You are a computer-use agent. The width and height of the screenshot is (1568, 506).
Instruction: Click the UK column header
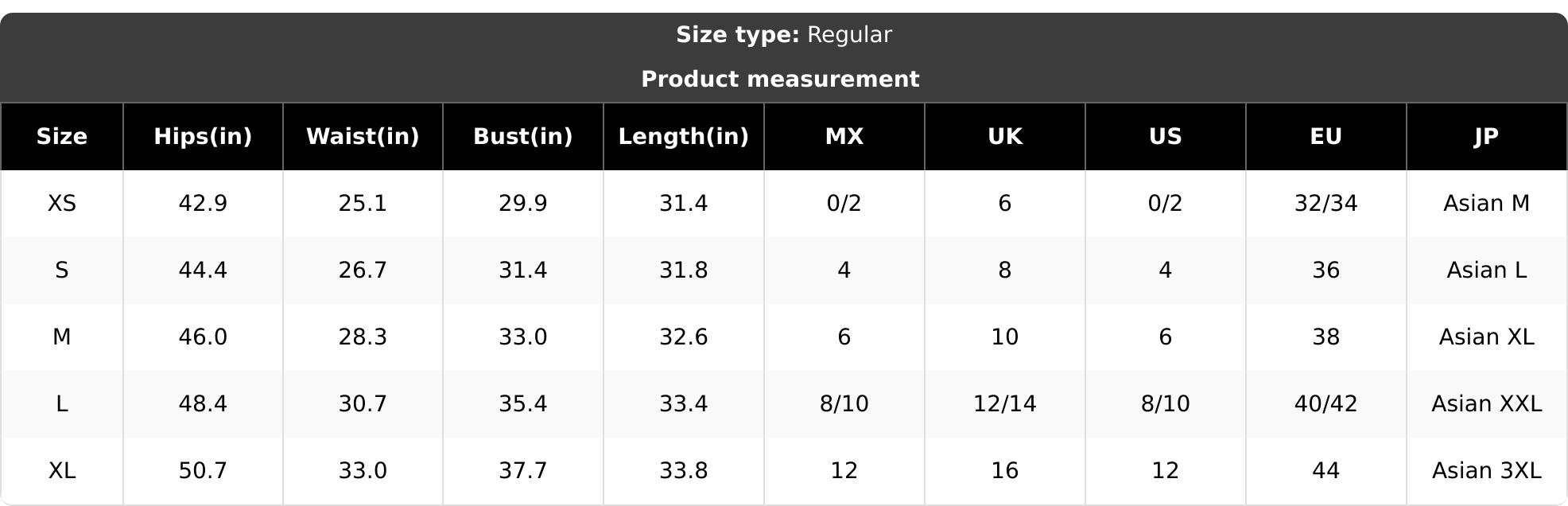(1005, 136)
